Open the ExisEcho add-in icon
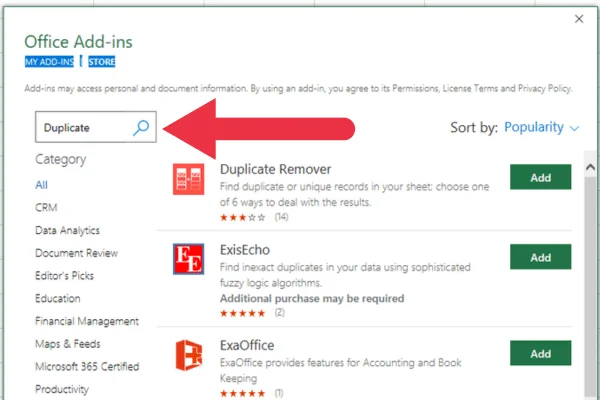This screenshot has height=400, width=600. coord(188,259)
